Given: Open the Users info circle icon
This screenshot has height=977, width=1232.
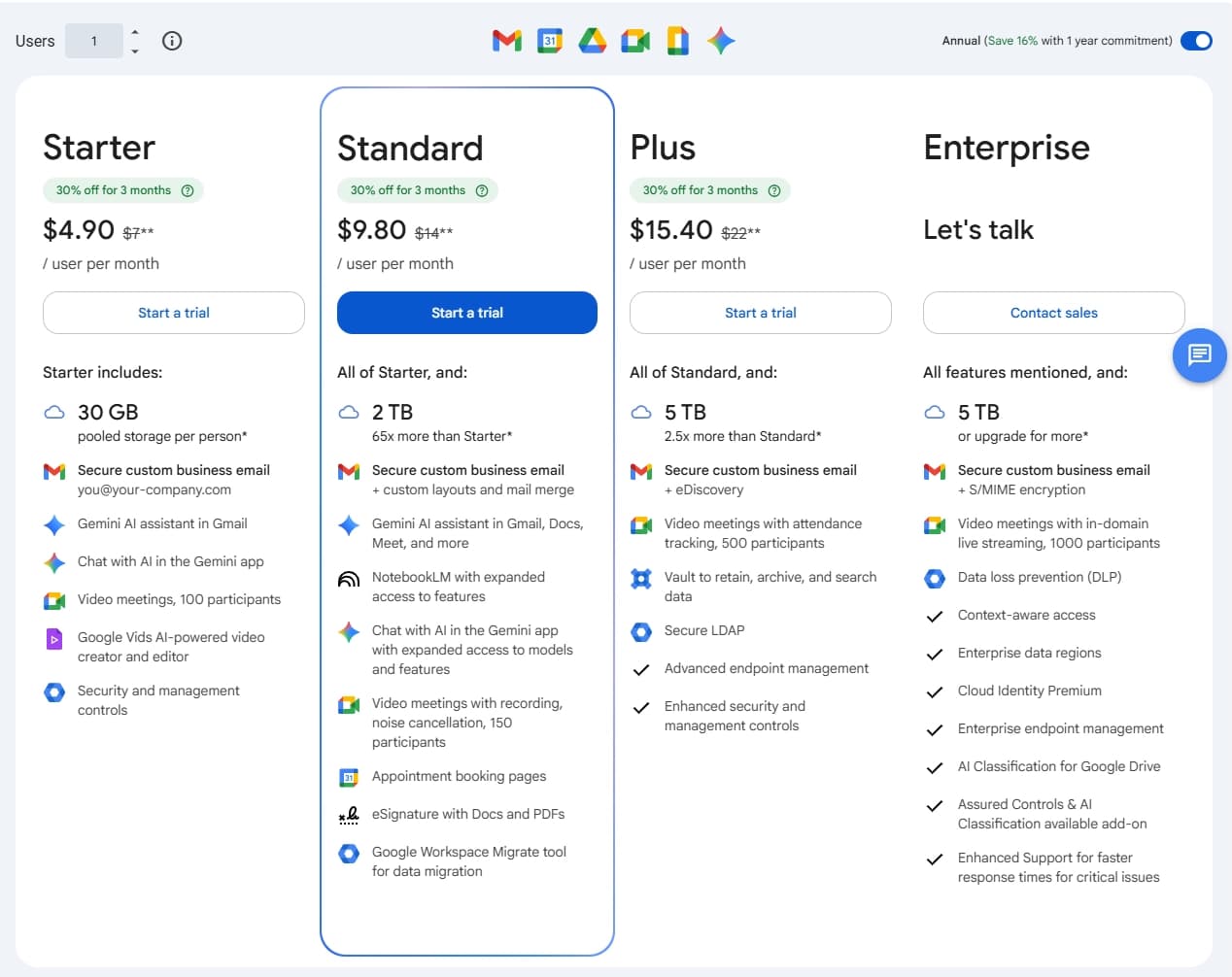Looking at the screenshot, I should coord(172,41).
